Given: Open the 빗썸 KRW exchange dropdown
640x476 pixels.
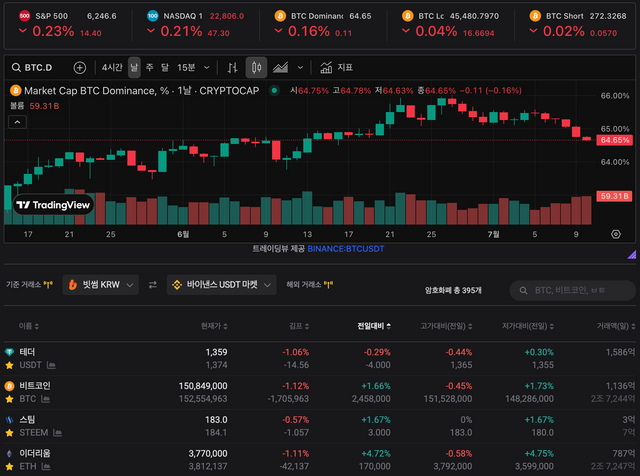Looking at the screenshot, I should (x=101, y=285).
